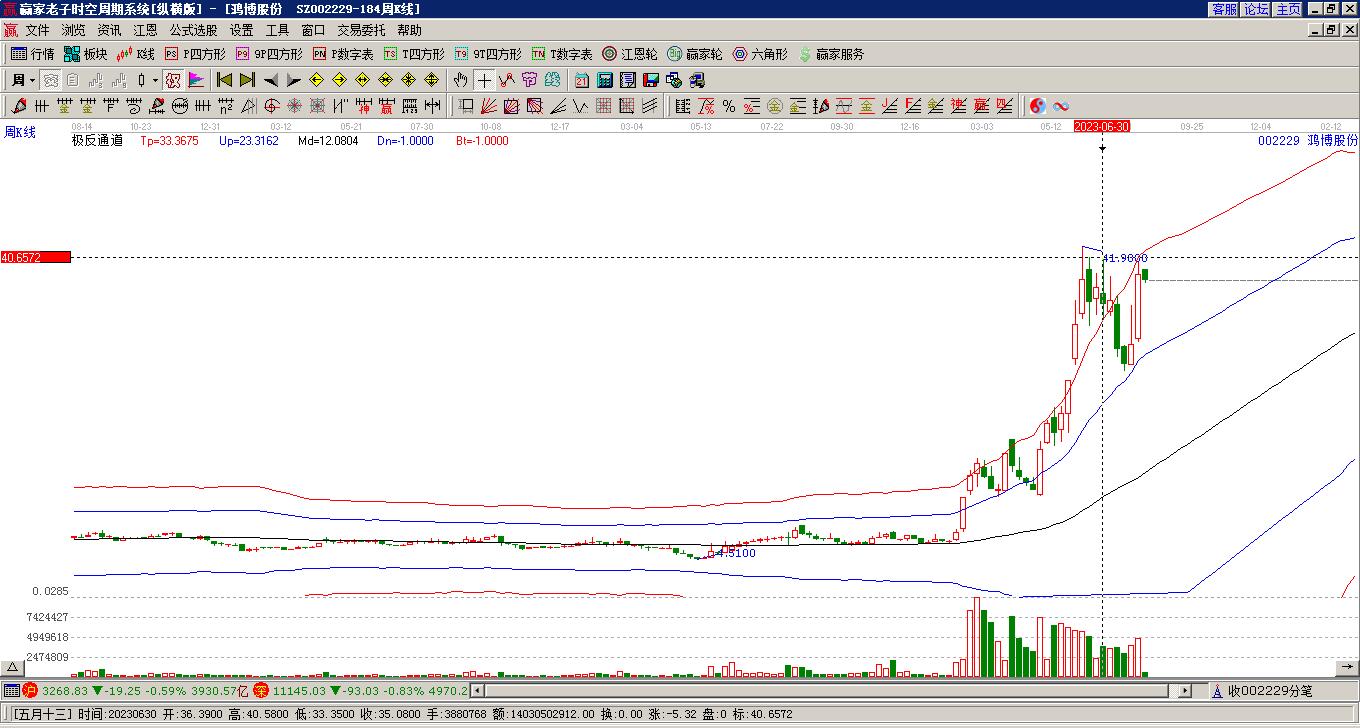Open the 六角形 hexagon chart
Screen dimensions: 1360x728
click(760, 54)
